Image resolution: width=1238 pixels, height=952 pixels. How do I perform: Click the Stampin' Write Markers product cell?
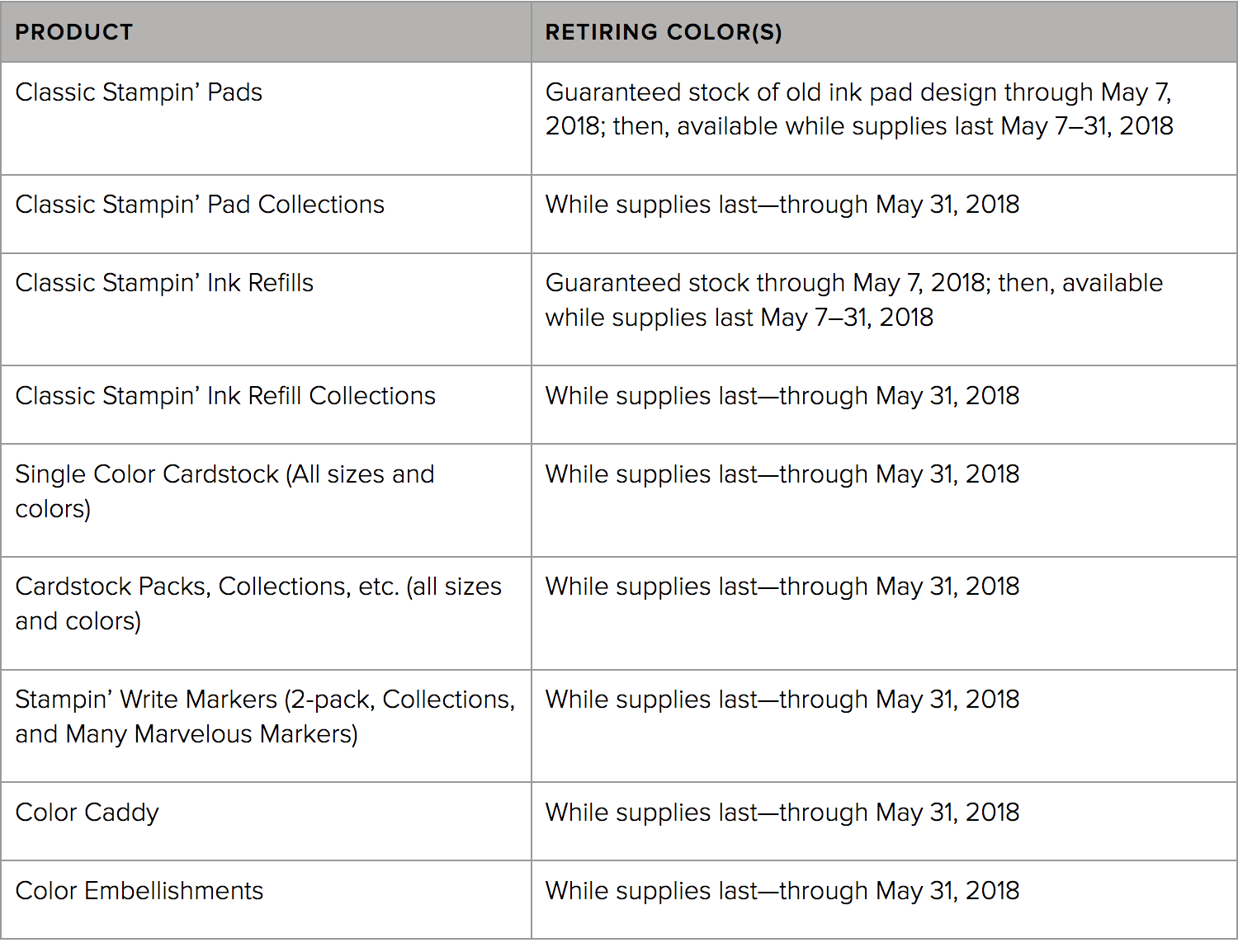coord(266,726)
